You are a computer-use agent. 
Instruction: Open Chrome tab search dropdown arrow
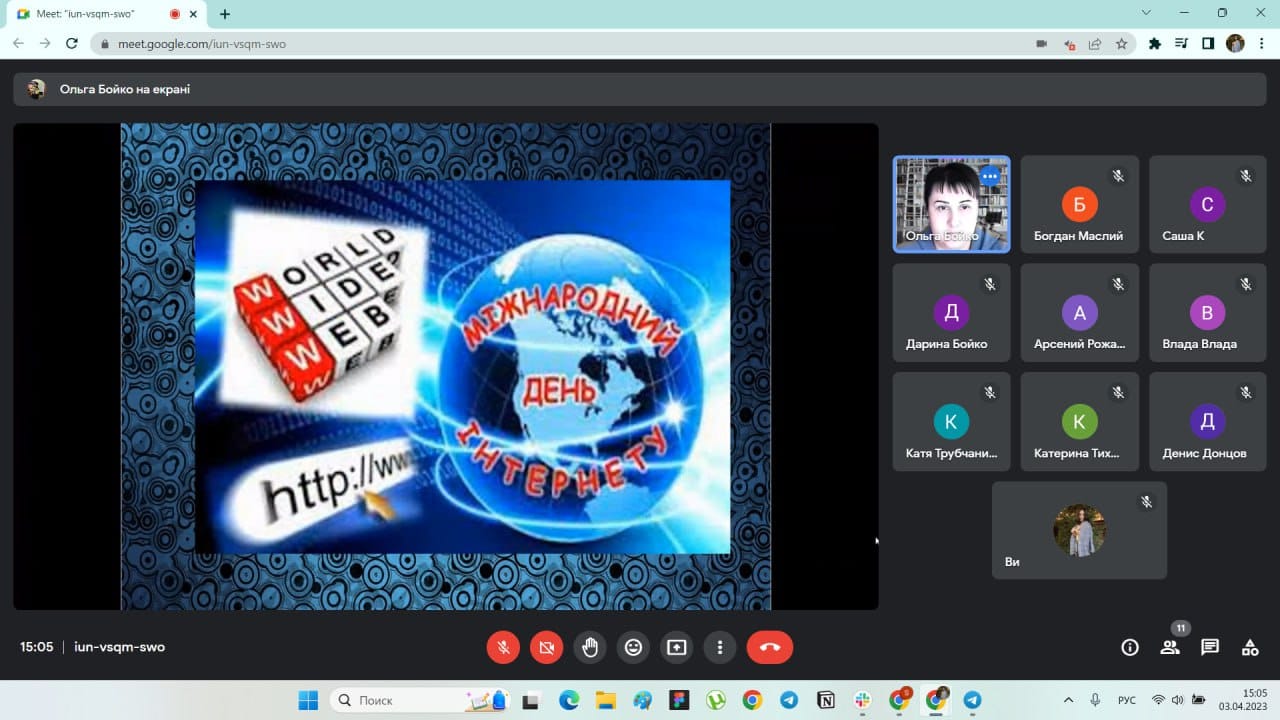click(x=1146, y=13)
